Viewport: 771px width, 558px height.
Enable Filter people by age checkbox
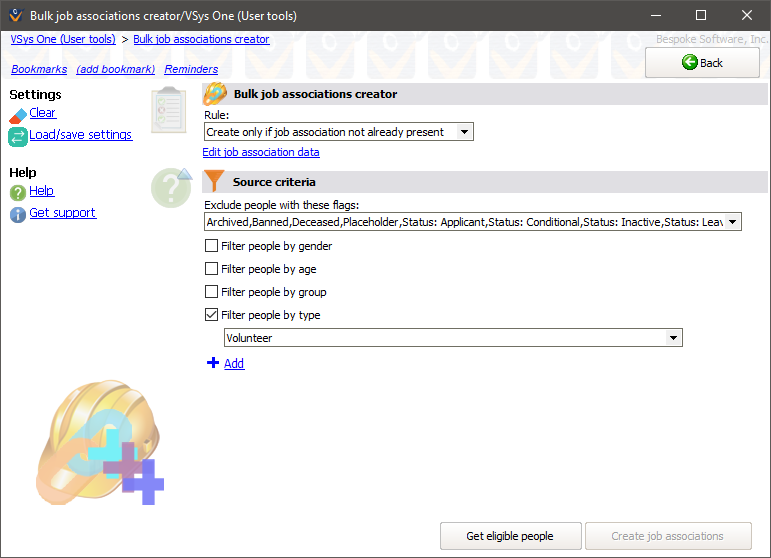[211, 269]
